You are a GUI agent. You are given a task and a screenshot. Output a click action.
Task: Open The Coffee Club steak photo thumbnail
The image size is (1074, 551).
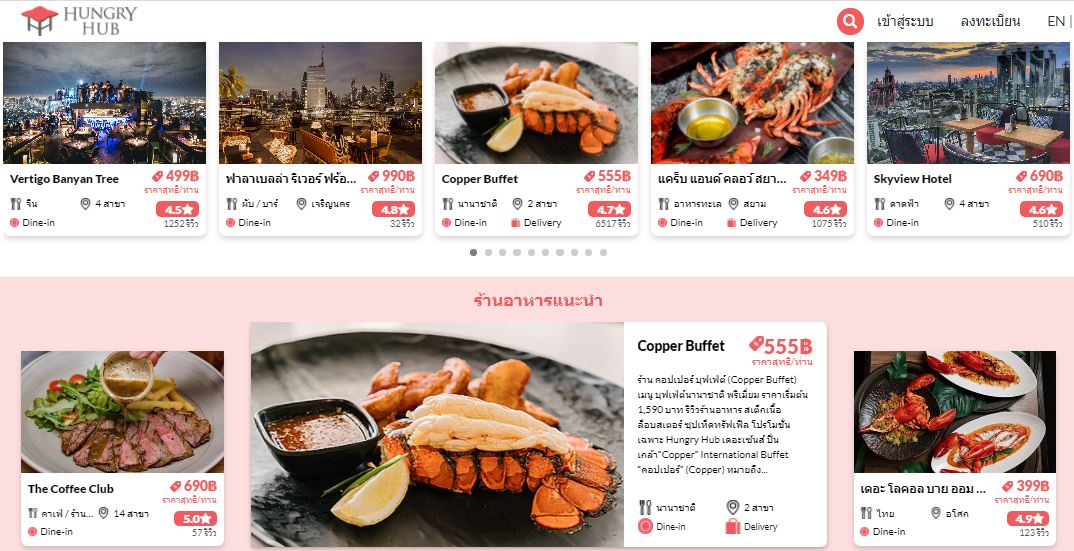pos(123,412)
